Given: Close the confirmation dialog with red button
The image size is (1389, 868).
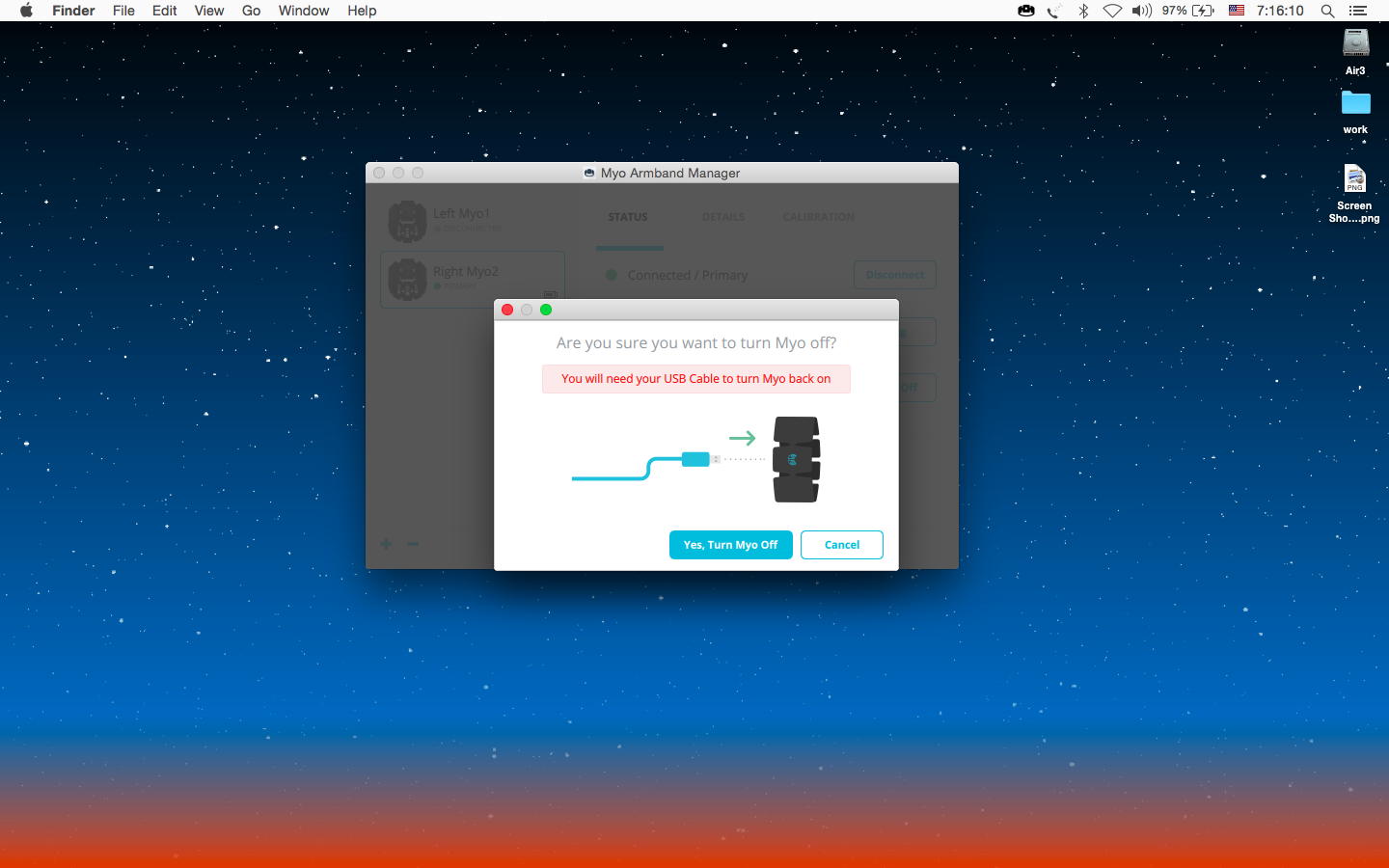Looking at the screenshot, I should tap(507, 310).
